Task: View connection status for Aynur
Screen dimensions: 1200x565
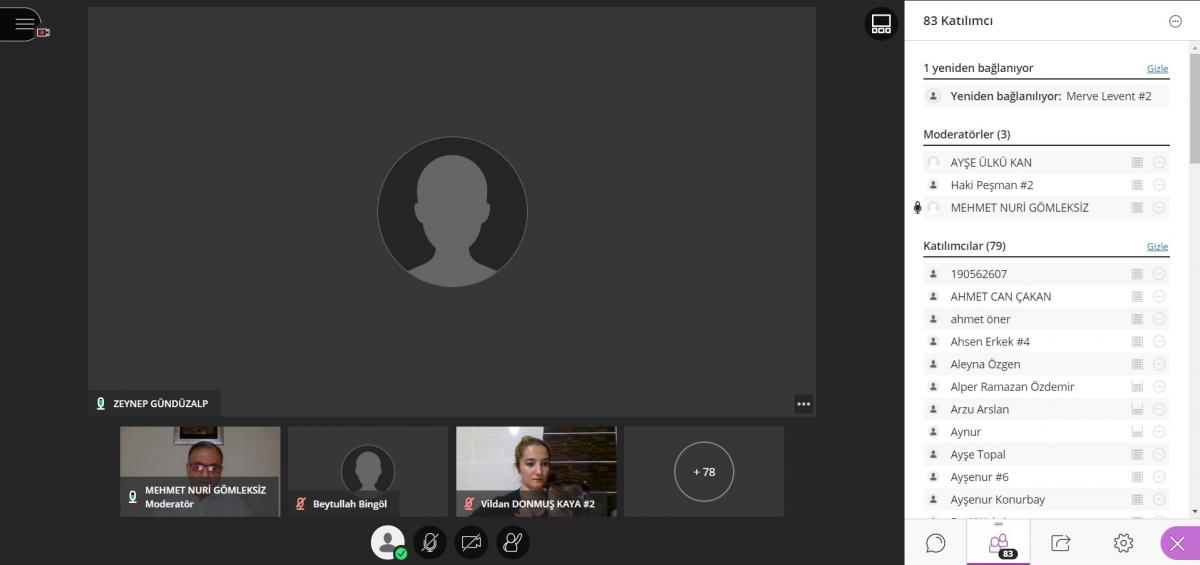Action: point(1137,432)
